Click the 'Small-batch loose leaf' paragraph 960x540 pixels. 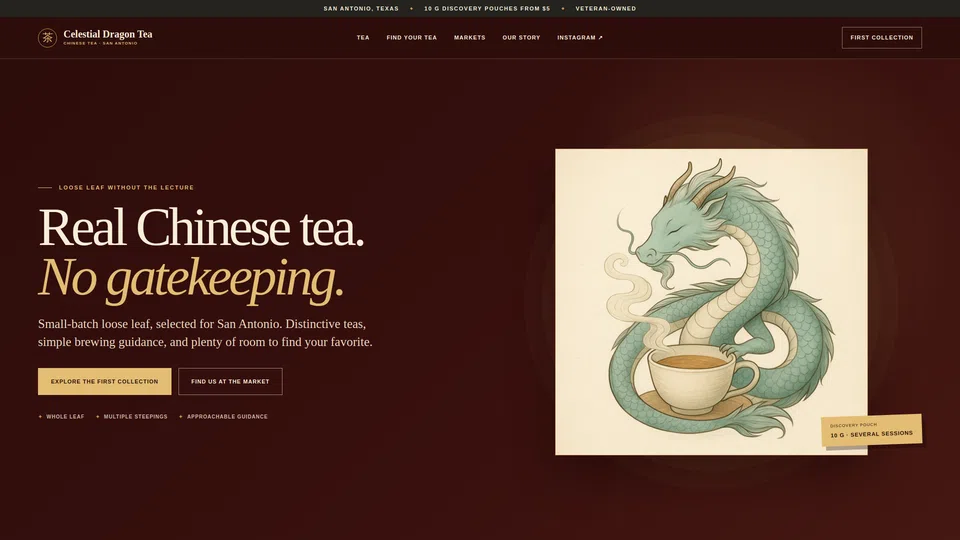[x=205, y=332]
